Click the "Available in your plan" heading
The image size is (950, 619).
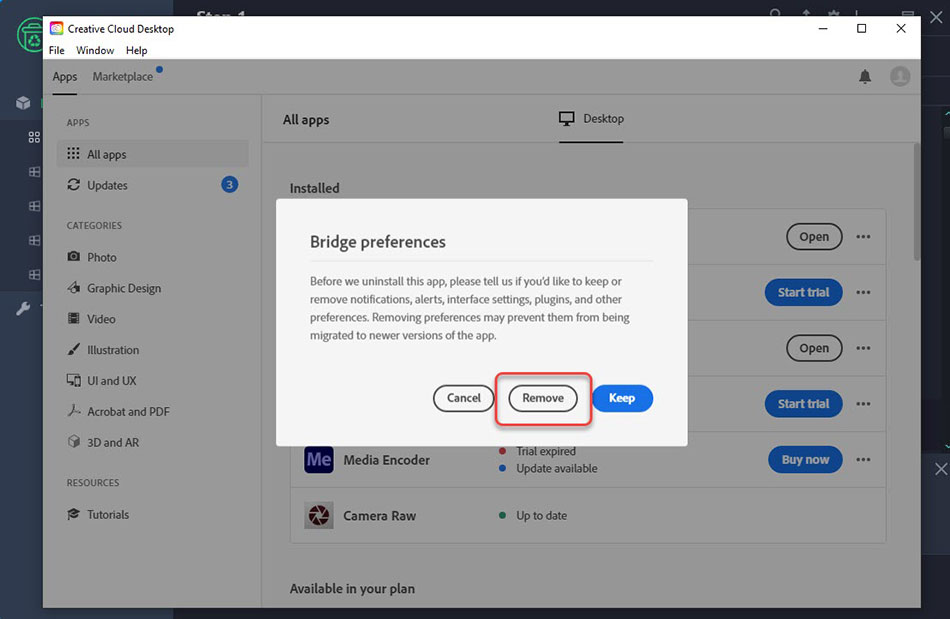coord(352,588)
